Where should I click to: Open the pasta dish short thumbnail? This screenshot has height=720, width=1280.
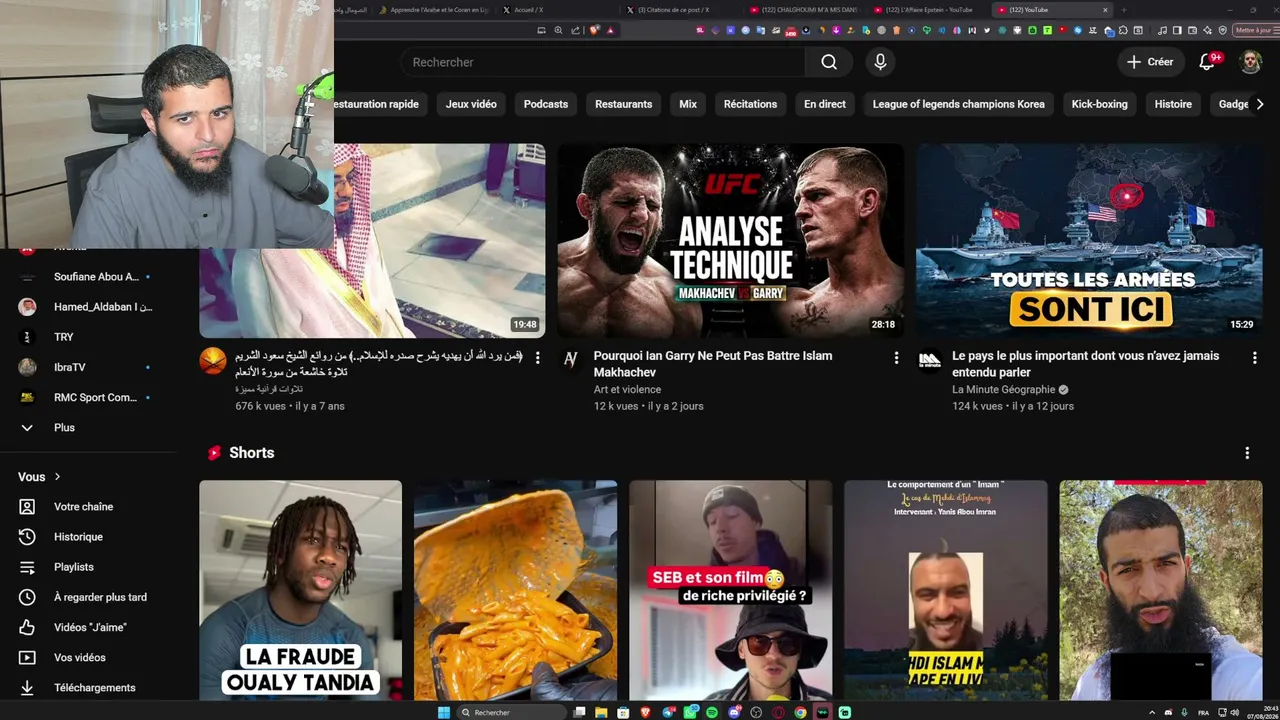[516, 590]
